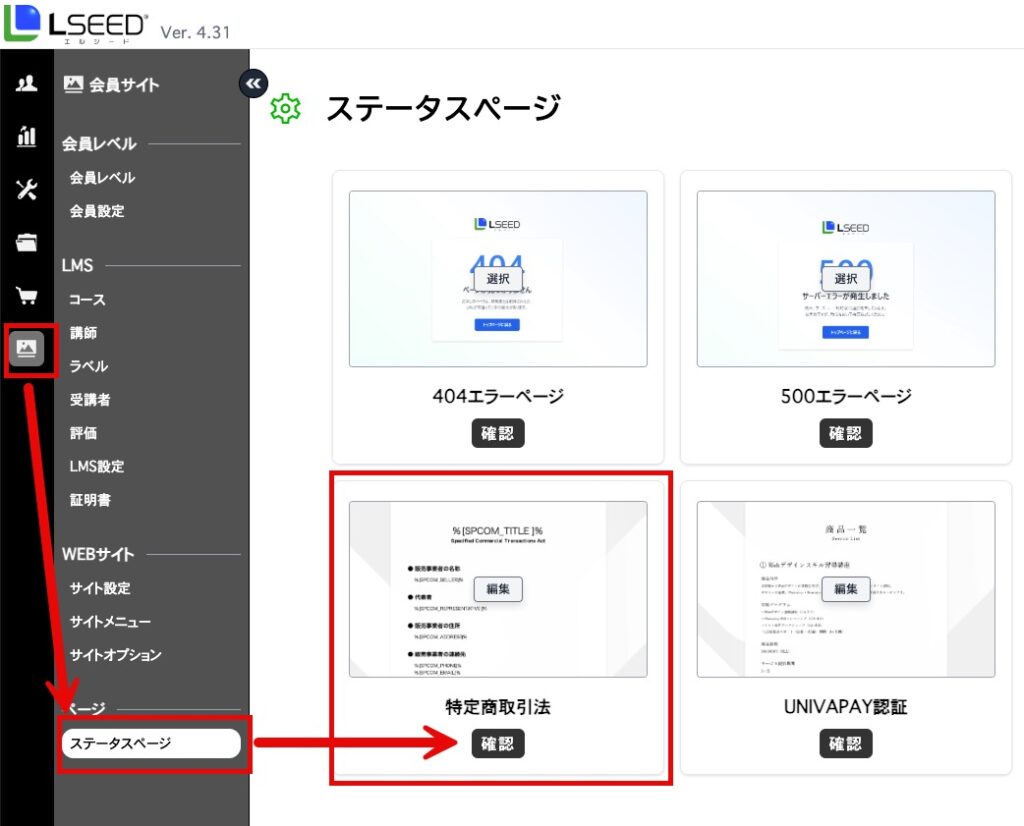Click the UNIVAPAY認証 page thumbnail
1024x826 pixels.
click(x=845, y=589)
